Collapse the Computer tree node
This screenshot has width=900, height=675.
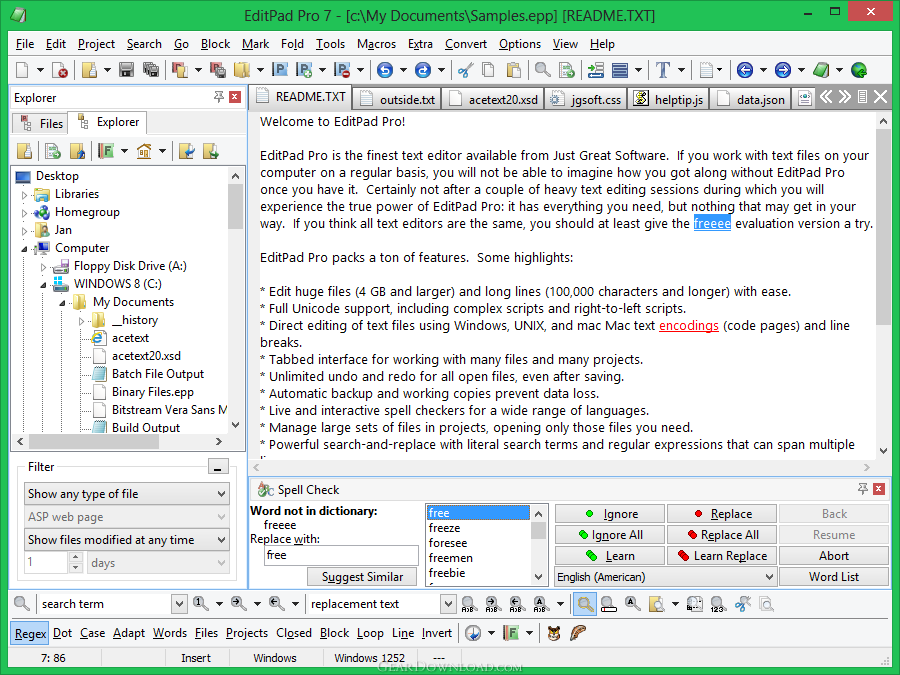[x=24, y=249]
